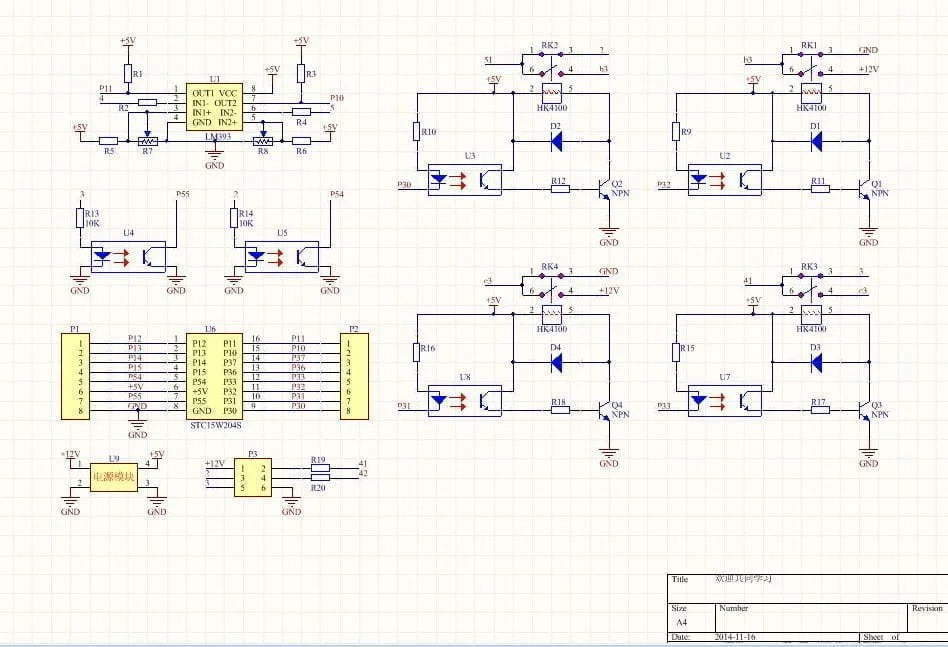Select the LM393 comparator U1
Image resolution: width=948 pixels, height=647 pixels.
pos(214,107)
